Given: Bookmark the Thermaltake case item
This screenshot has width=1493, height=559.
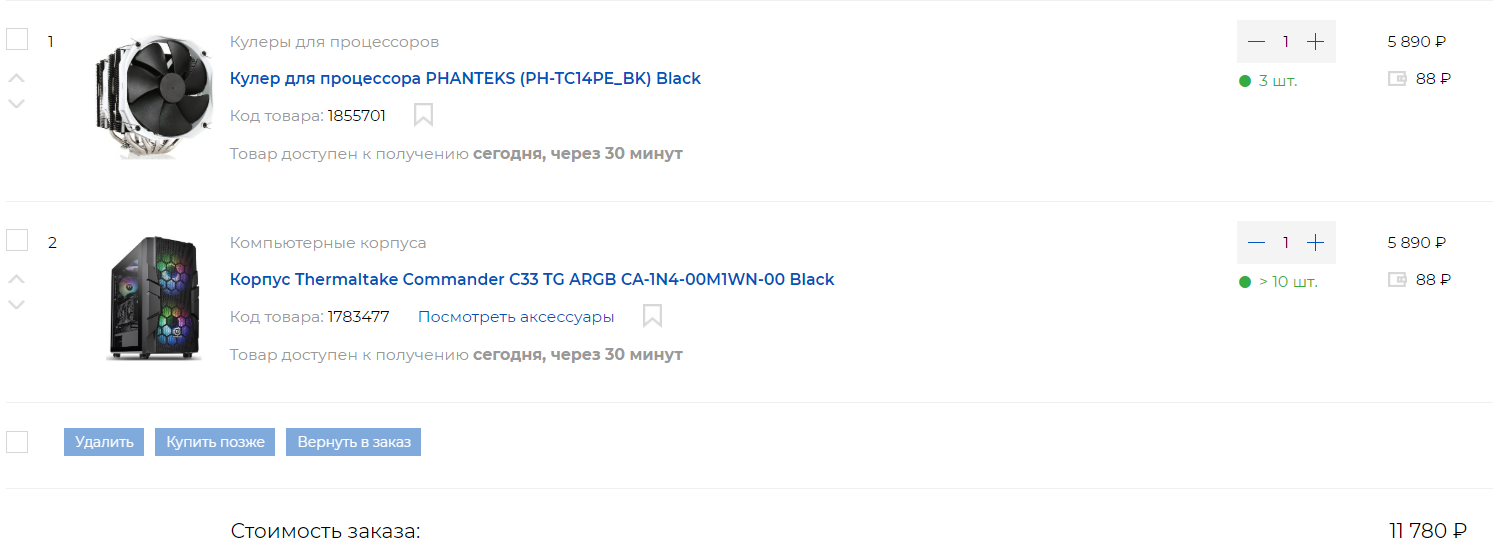Looking at the screenshot, I should pos(652,316).
